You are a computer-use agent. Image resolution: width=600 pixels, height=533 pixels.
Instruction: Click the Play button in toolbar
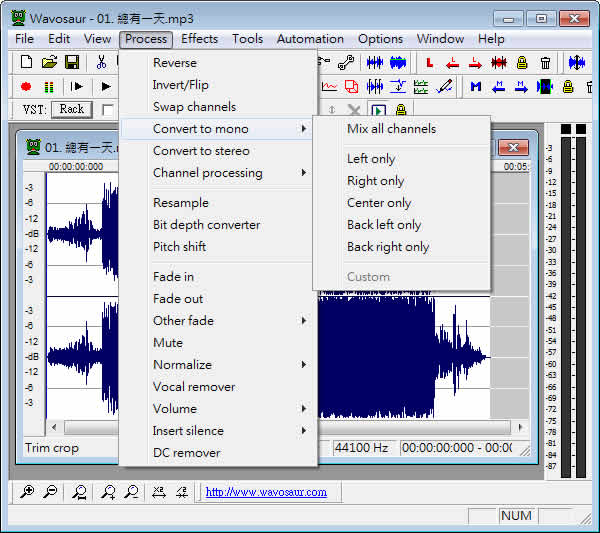click(x=106, y=86)
